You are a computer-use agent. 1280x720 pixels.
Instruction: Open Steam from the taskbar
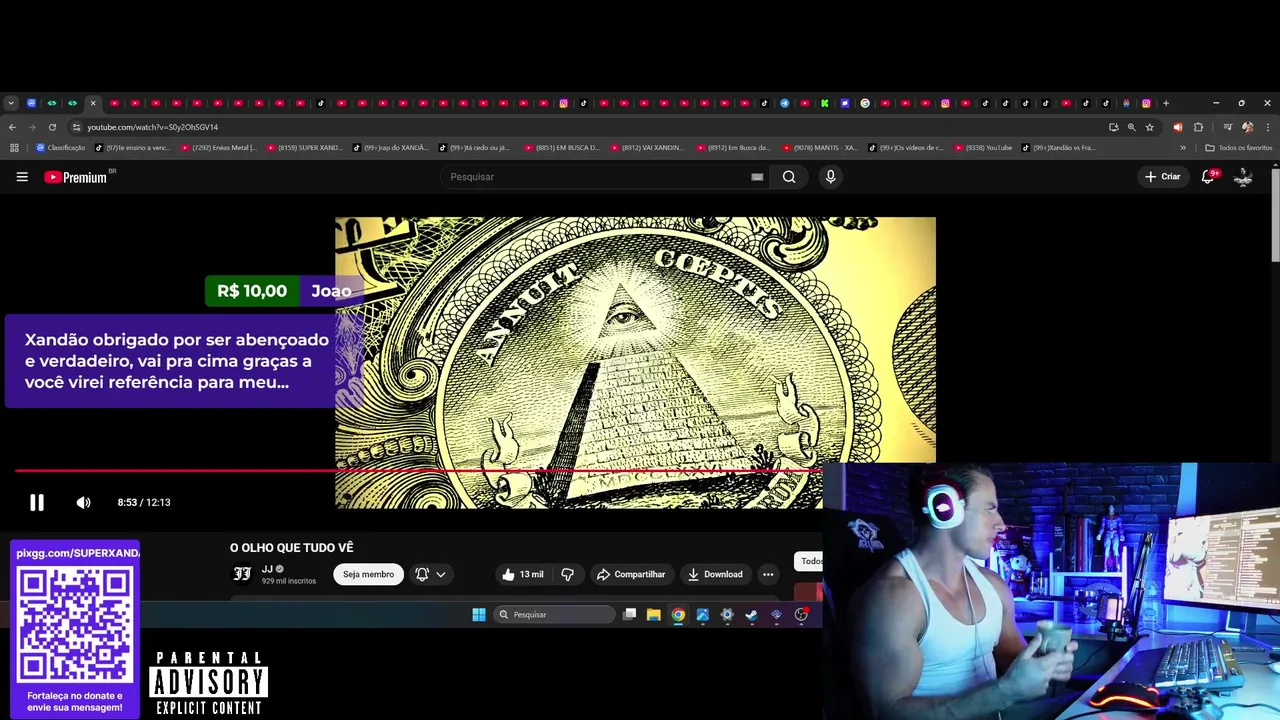pyautogui.click(x=751, y=615)
